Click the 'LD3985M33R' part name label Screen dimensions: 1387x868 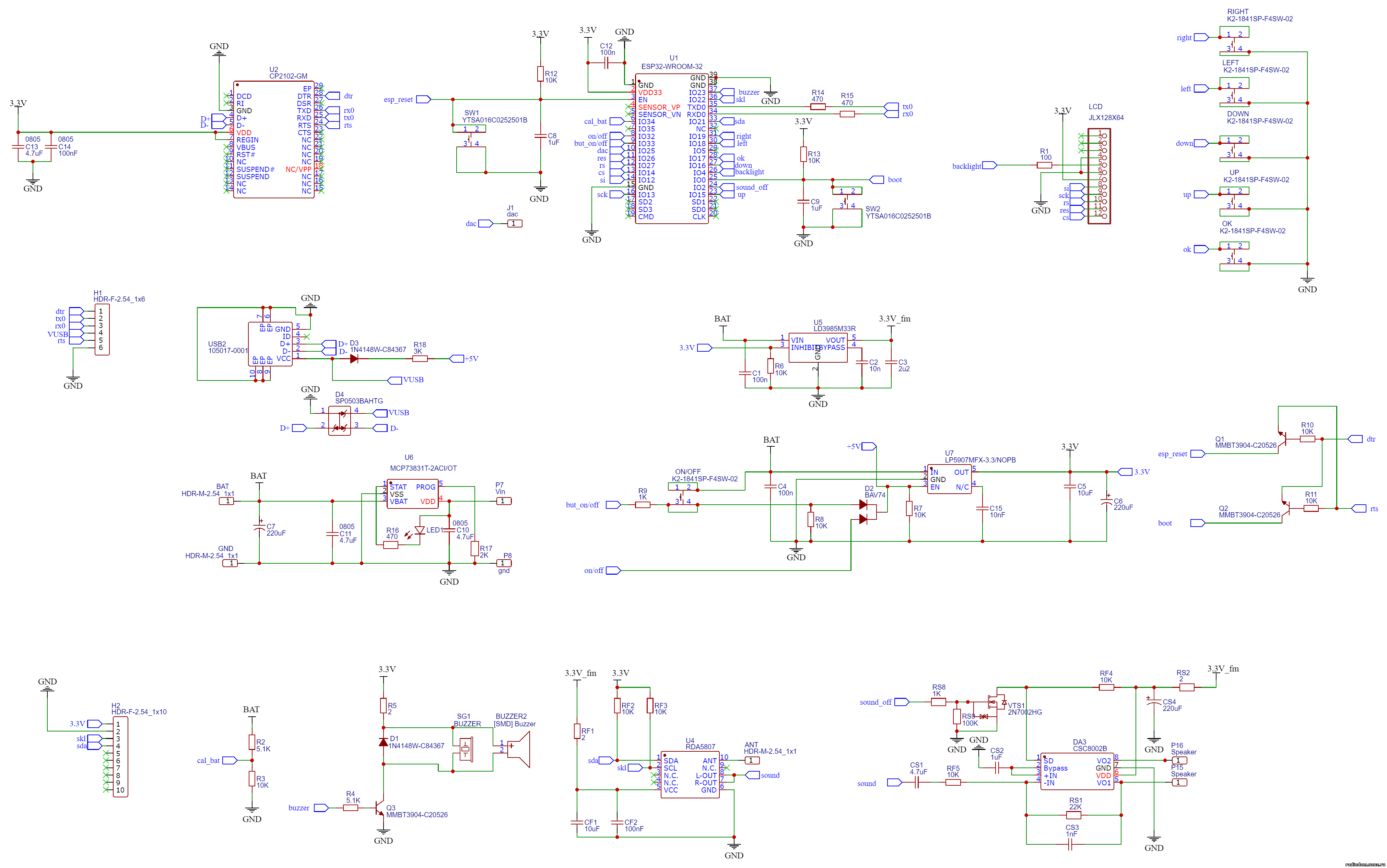point(834,329)
